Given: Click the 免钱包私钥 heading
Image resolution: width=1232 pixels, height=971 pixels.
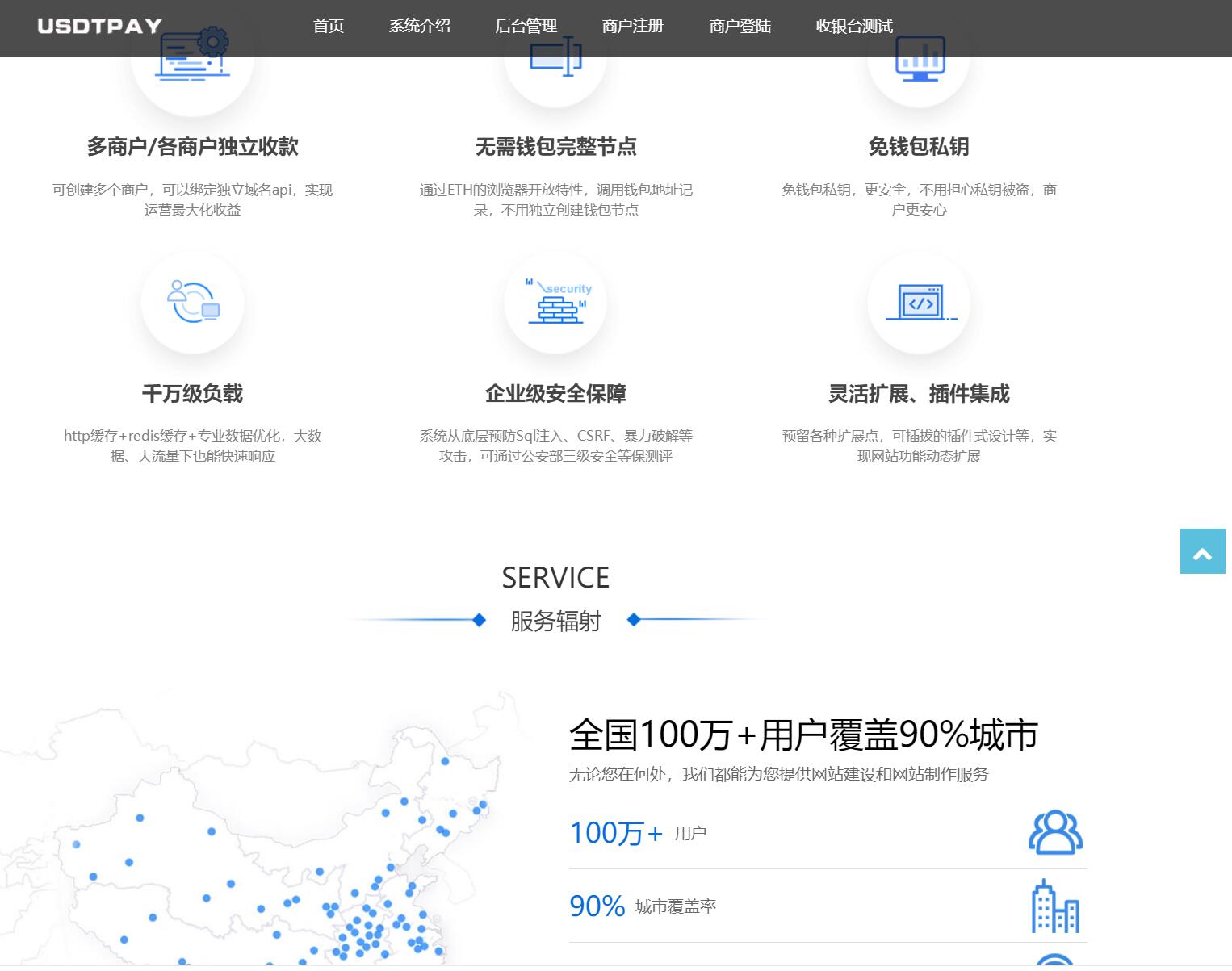Looking at the screenshot, I should (919, 146).
